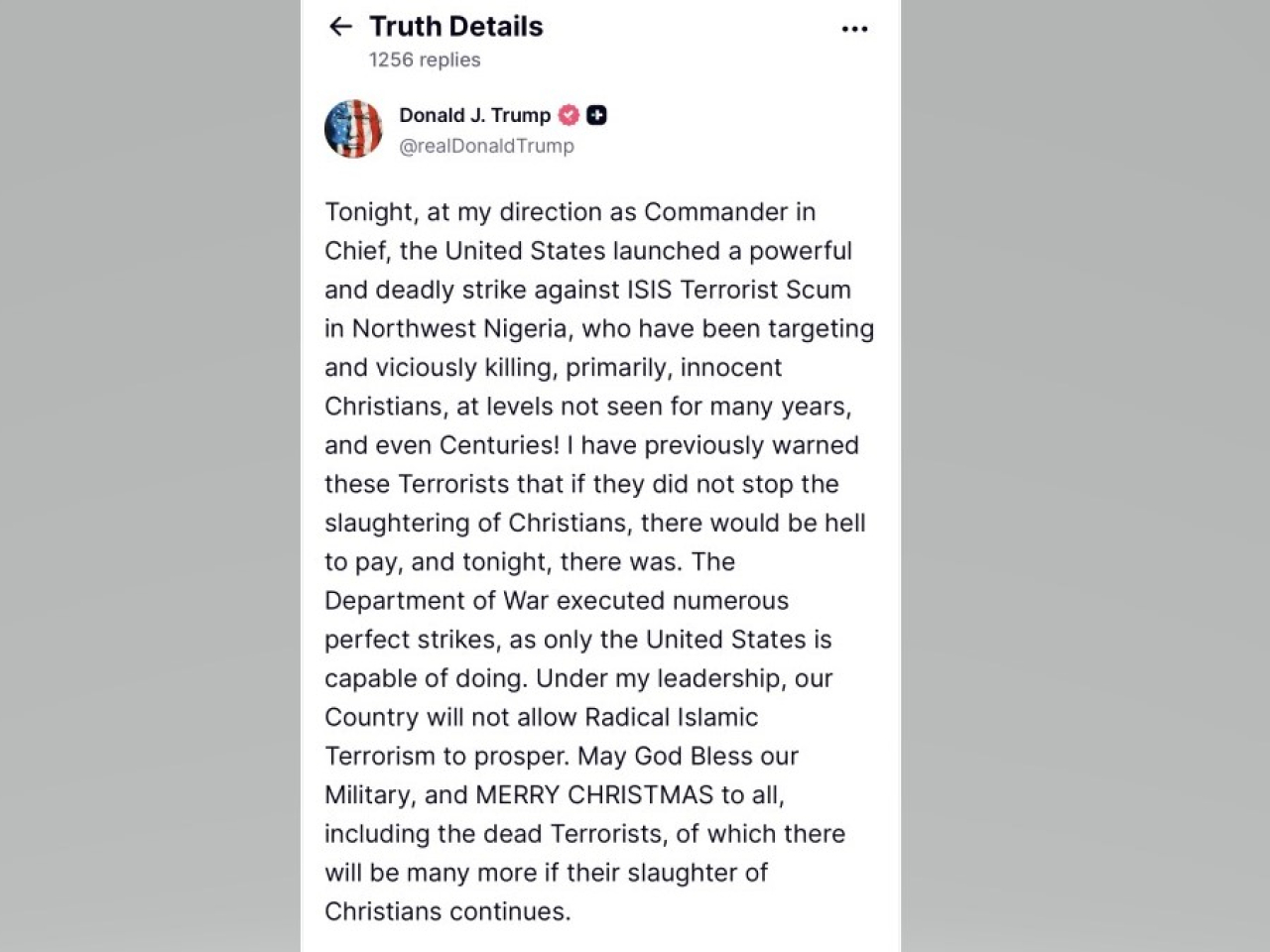Click the red verified checkmark badge
This screenshot has height=952, width=1270.
tap(569, 115)
